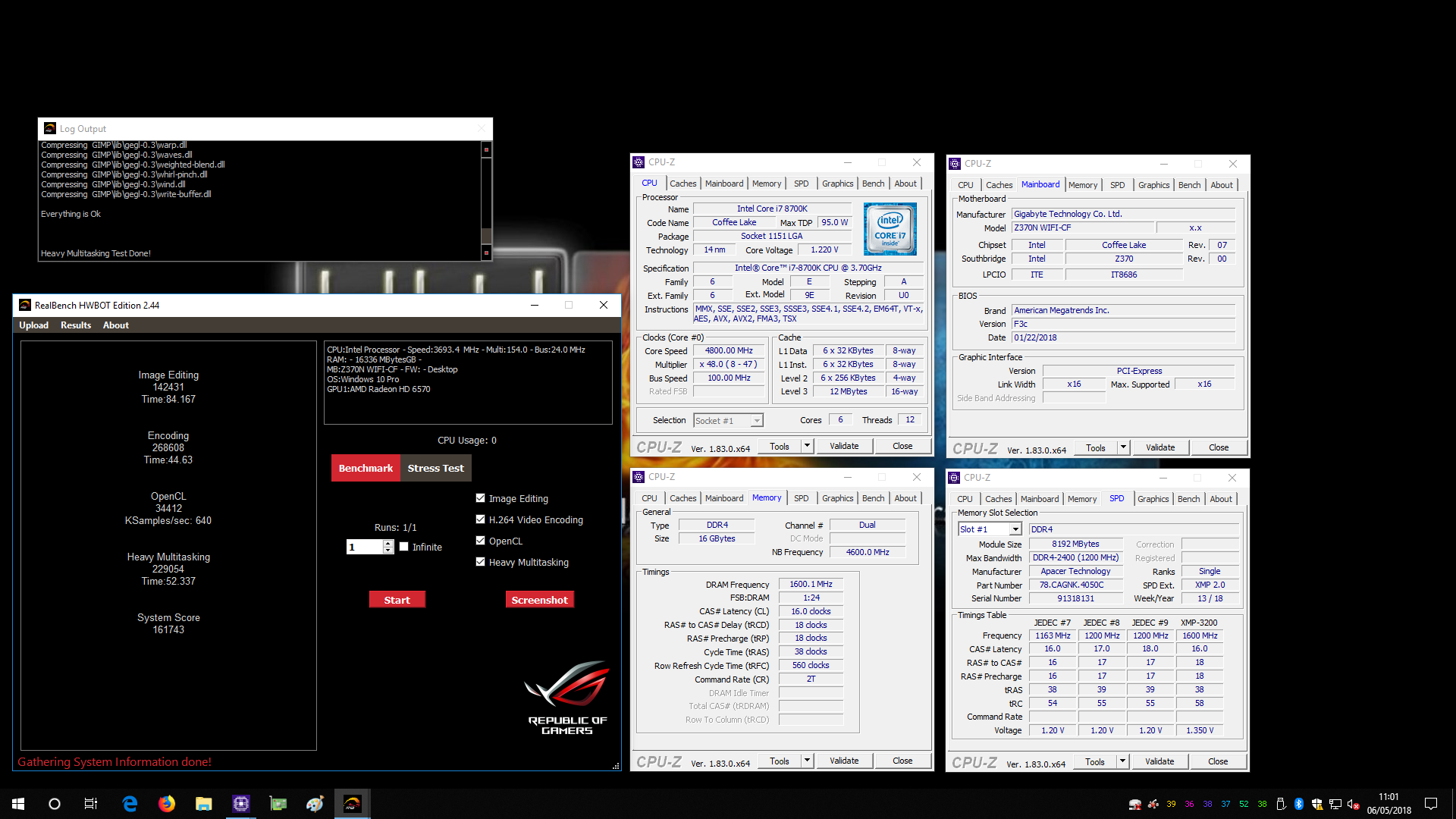This screenshot has height=819, width=1456.
Task: Open File Explorer from taskbar
Action: [x=204, y=804]
